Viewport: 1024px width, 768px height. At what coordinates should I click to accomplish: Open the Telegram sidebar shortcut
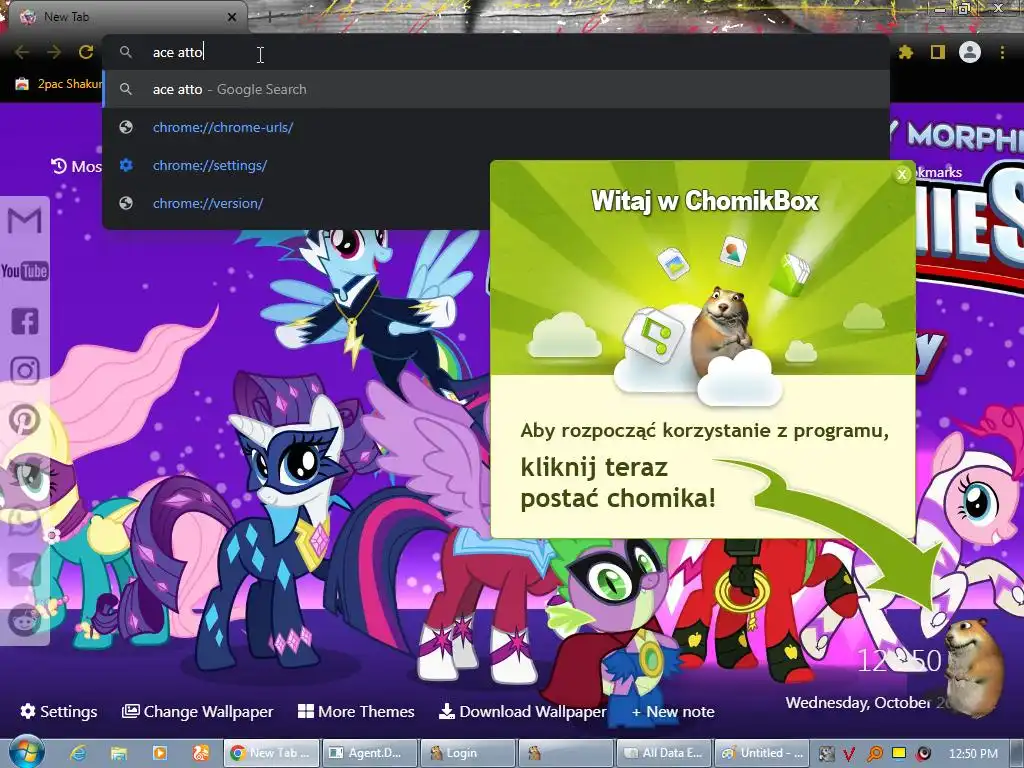point(24,570)
